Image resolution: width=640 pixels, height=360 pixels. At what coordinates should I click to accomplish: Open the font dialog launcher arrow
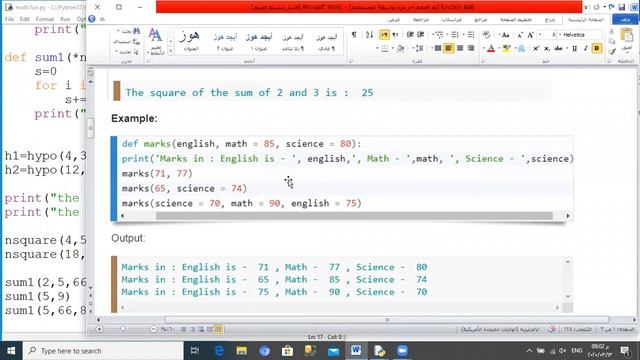click(484, 61)
